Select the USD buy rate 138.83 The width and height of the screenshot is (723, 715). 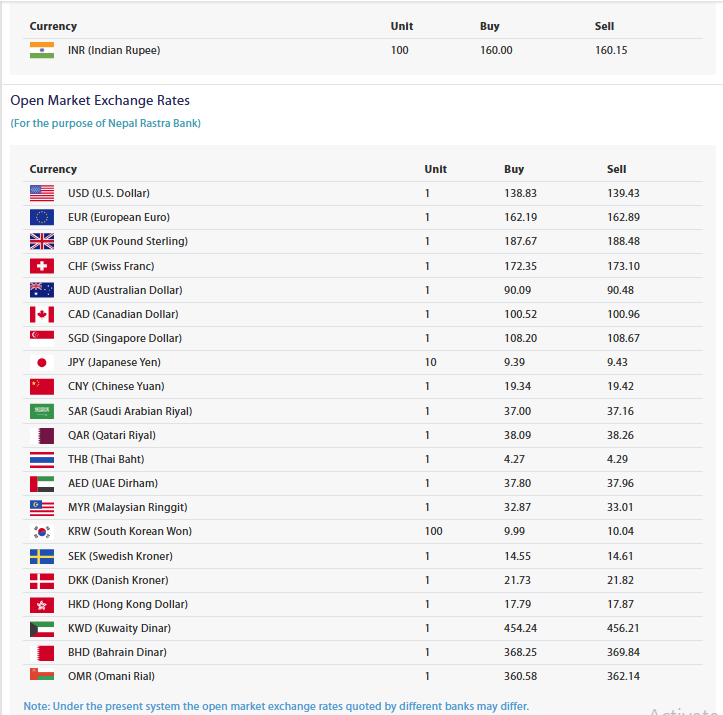[x=521, y=193]
